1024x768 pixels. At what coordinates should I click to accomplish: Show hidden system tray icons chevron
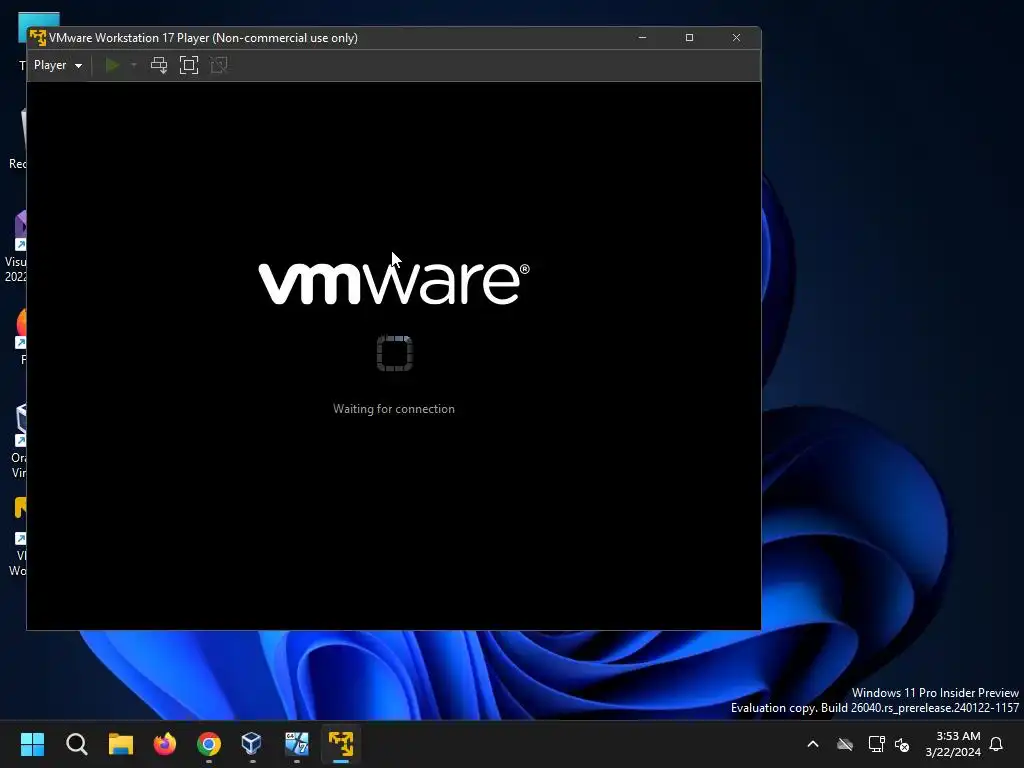click(x=813, y=744)
